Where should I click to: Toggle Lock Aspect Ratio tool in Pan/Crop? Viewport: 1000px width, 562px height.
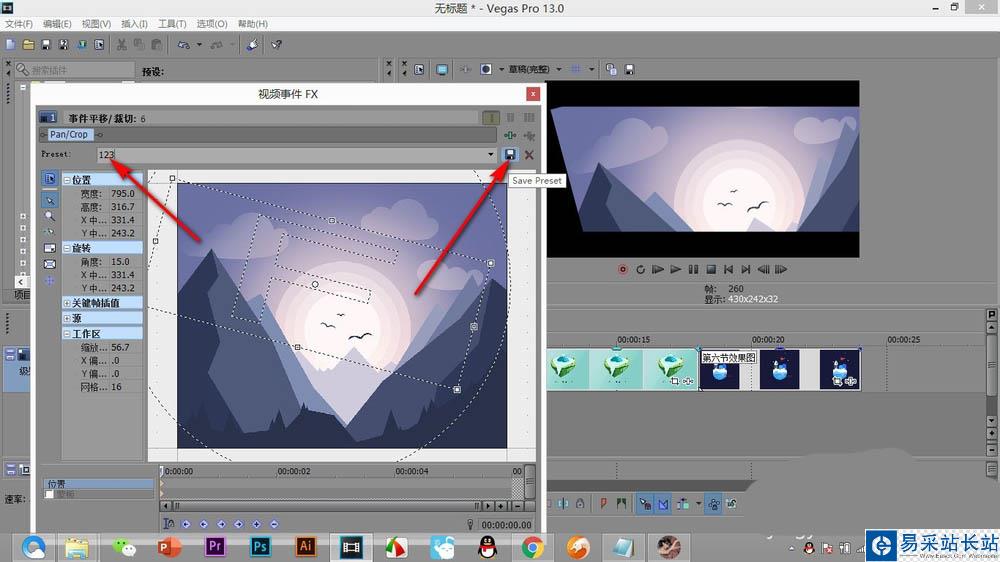50,248
